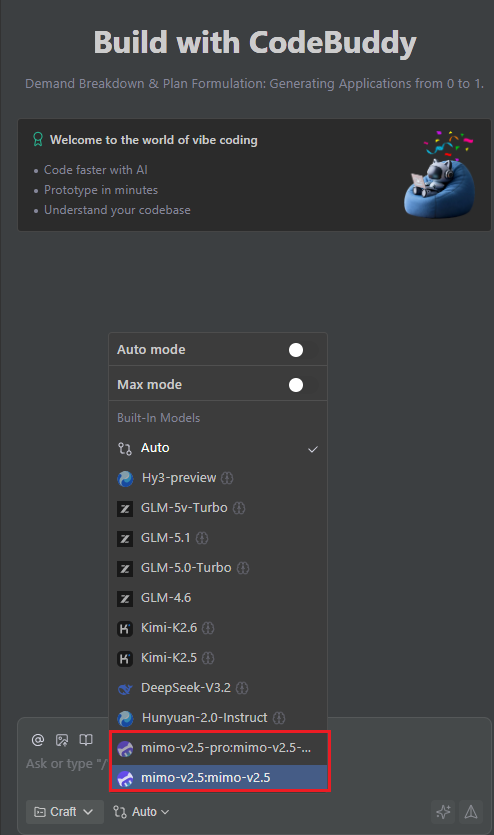Toggle the Max mode switch
494x835 pixels.
point(303,384)
